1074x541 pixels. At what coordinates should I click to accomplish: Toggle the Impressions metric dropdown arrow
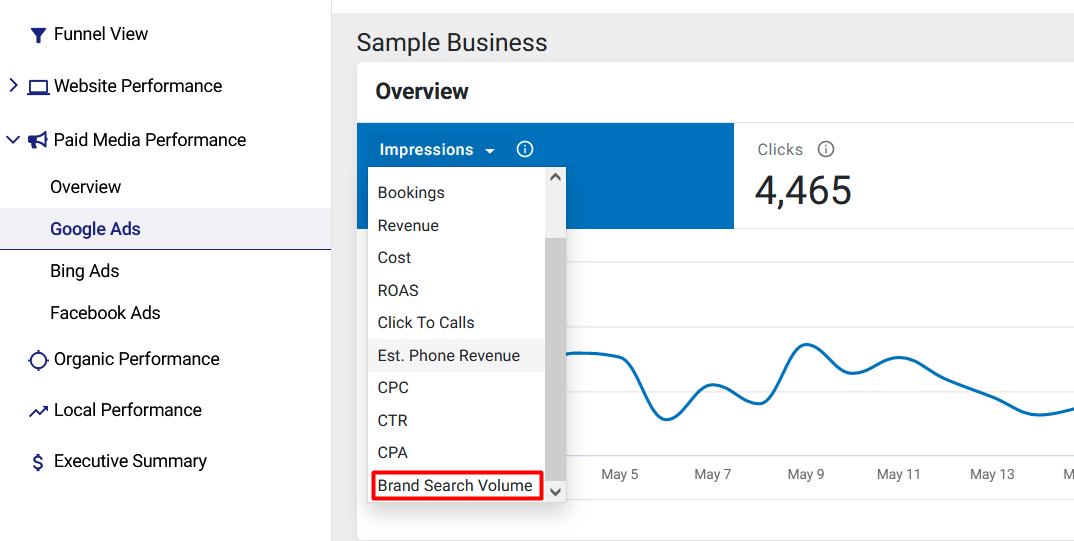click(x=489, y=151)
